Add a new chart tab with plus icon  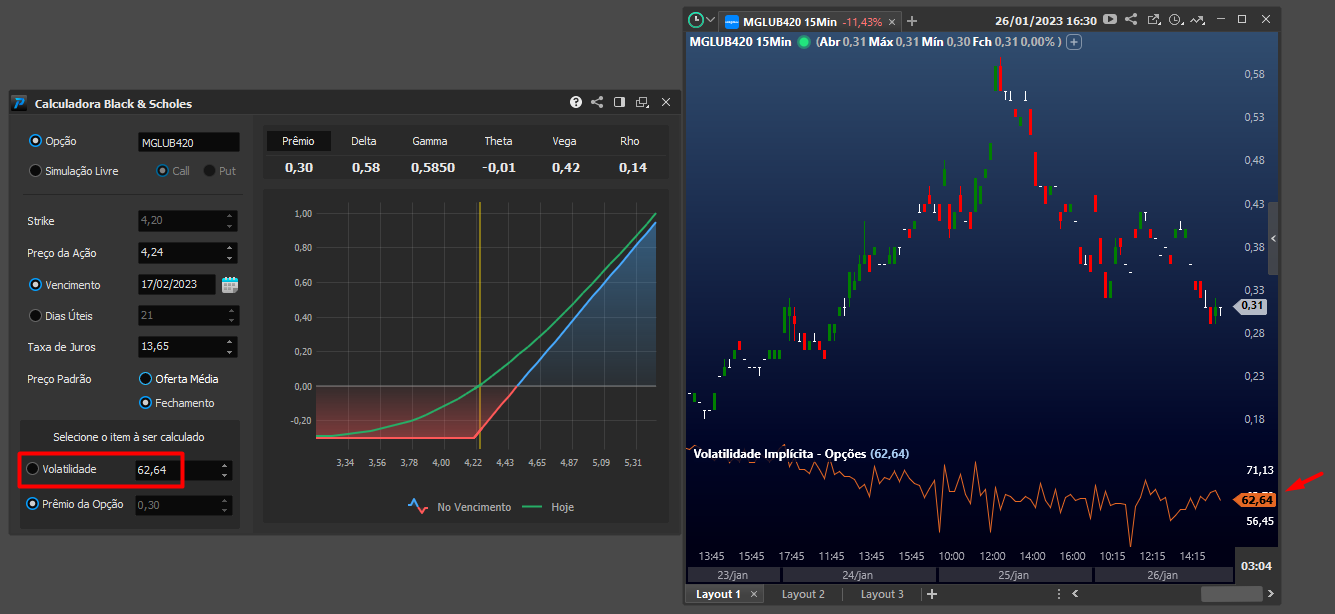(911, 21)
